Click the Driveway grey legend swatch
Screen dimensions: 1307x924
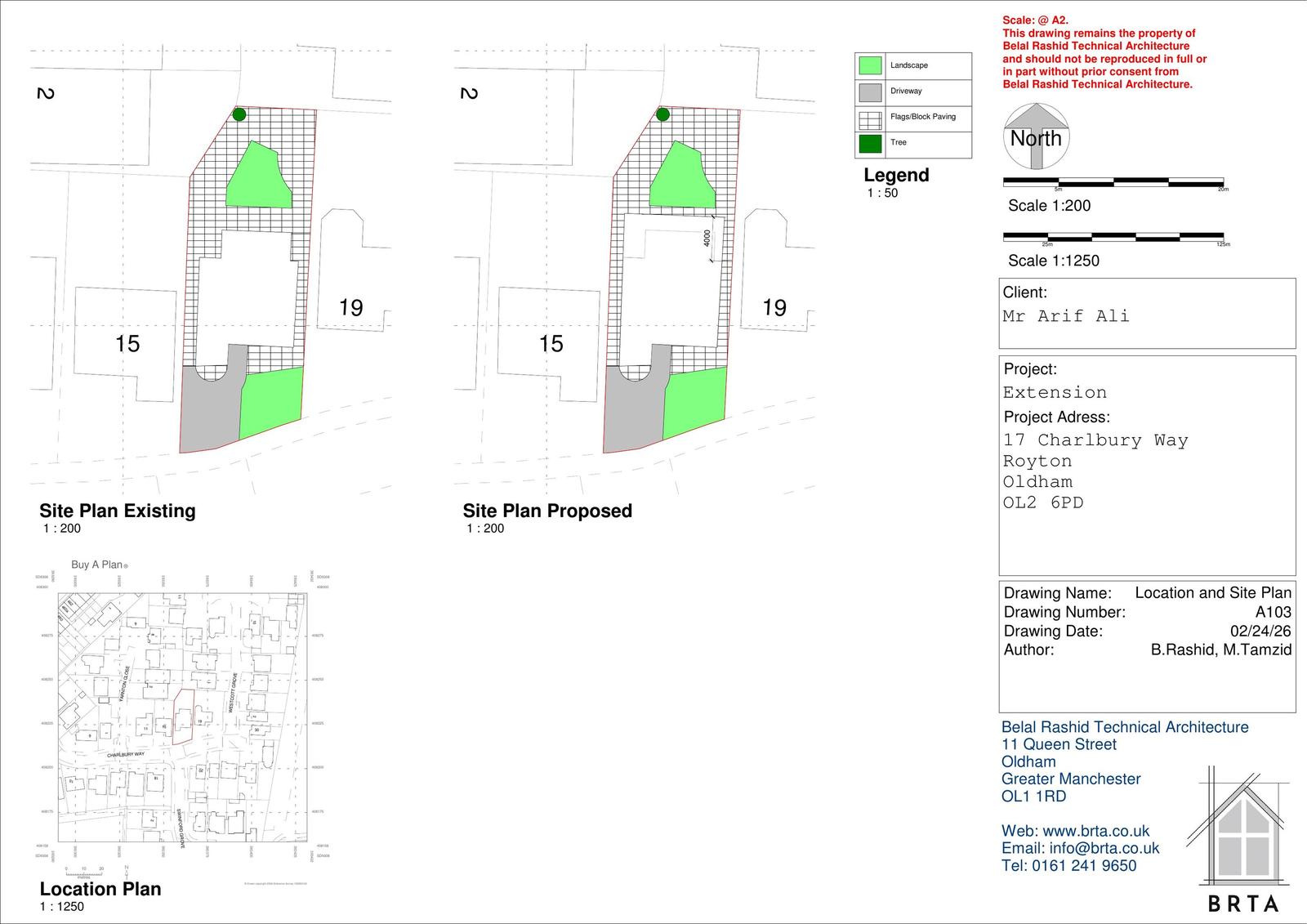point(870,92)
